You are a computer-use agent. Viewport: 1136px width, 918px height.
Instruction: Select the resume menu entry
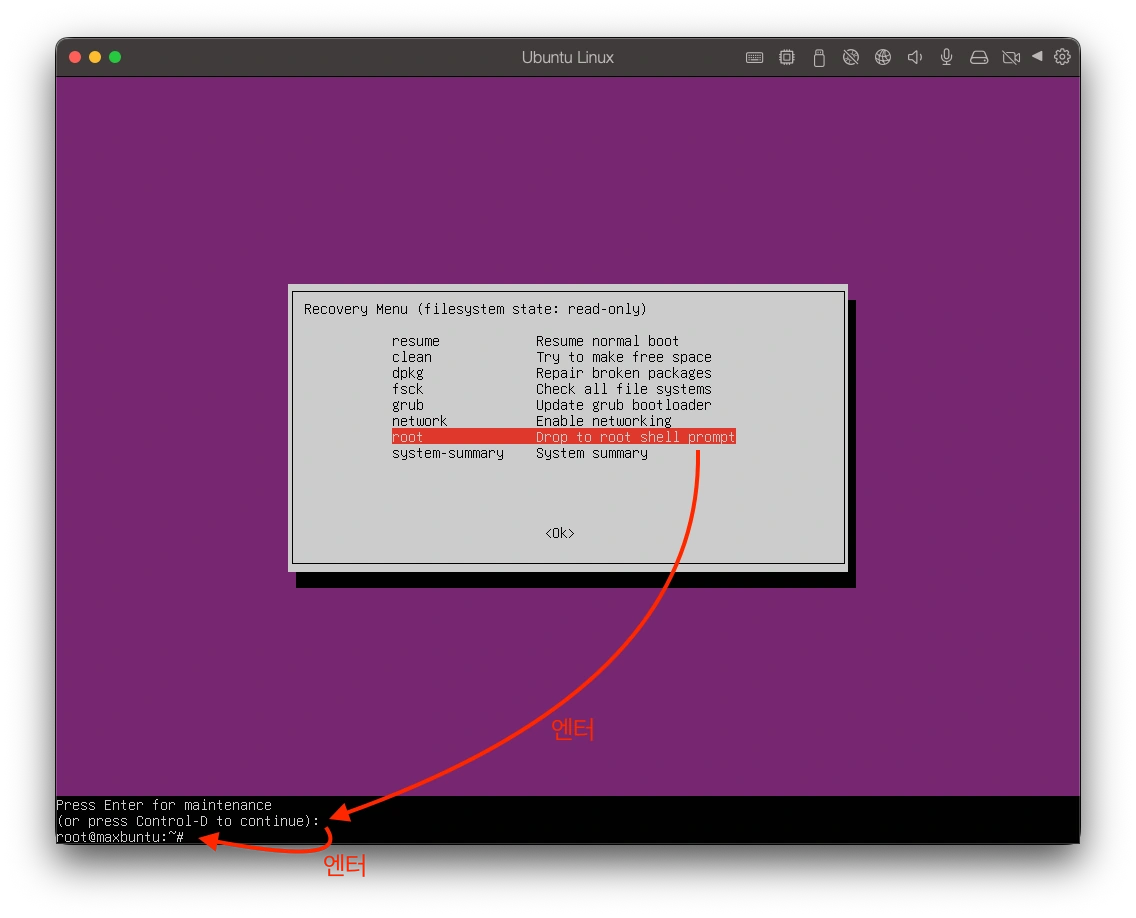point(415,341)
